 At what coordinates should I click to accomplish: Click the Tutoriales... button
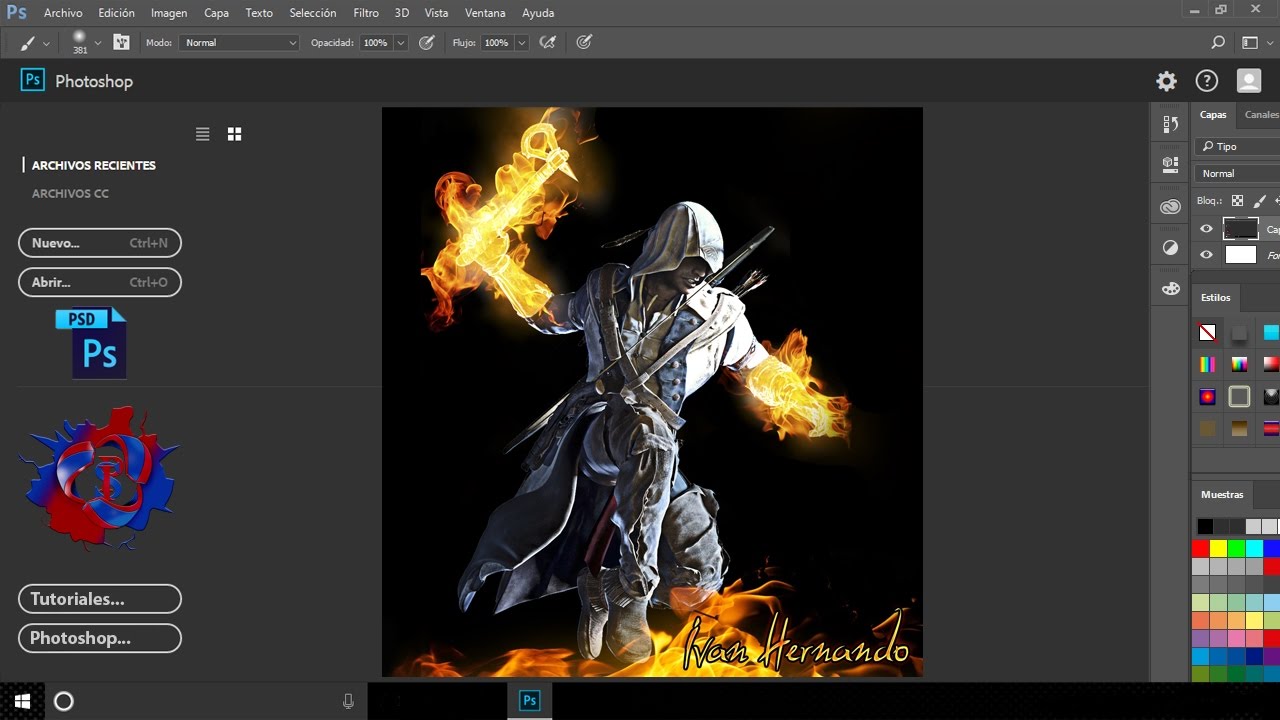pyautogui.click(x=100, y=599)
